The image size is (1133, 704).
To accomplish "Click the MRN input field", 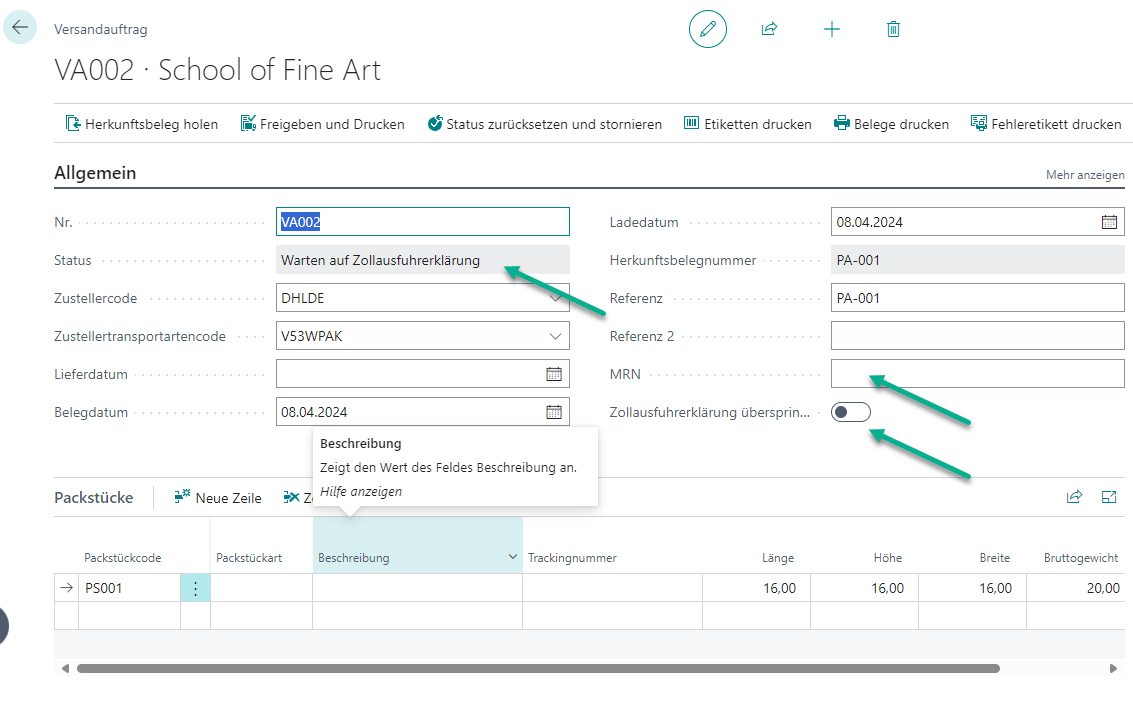I will [977, 374].
